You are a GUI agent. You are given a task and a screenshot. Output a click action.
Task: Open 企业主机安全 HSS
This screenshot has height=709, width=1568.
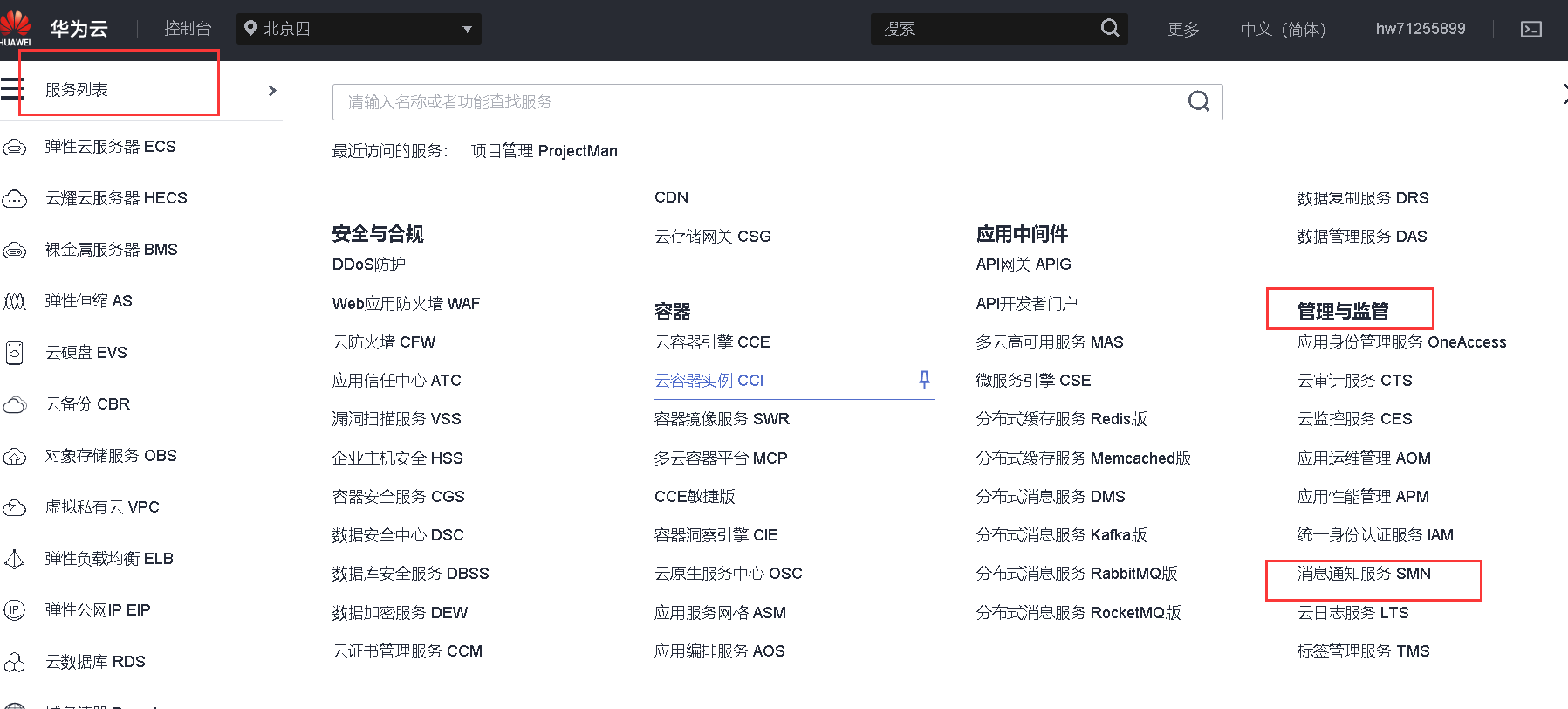pos(397,458)
